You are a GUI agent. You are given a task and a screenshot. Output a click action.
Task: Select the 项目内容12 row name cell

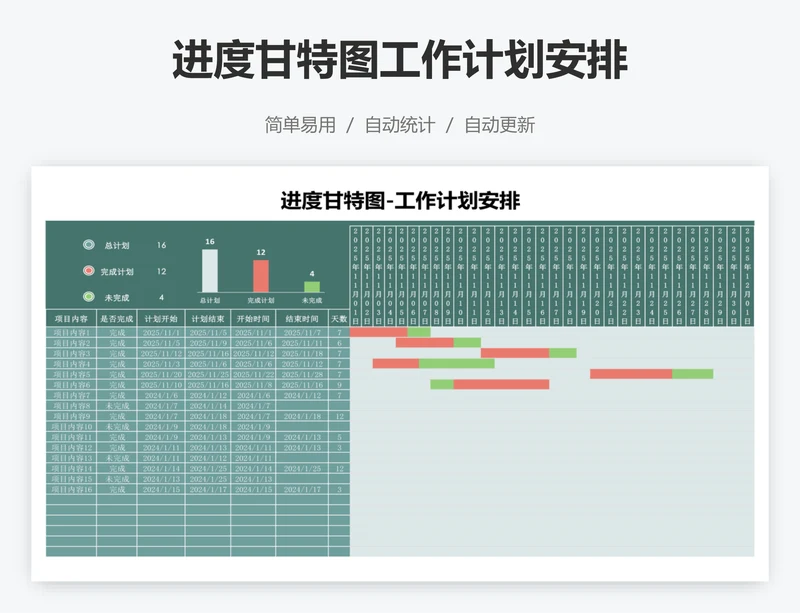pyautogui.click(x=71, y=448)
